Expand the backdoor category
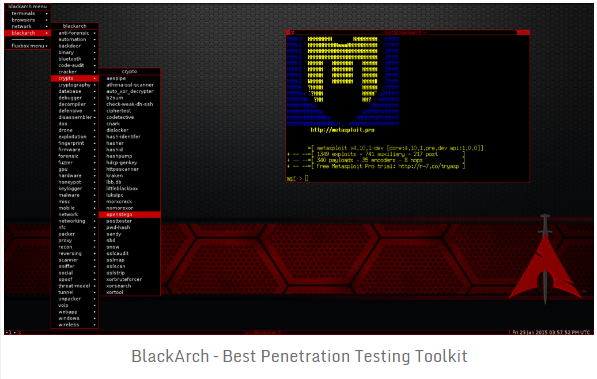This screenshot has height=379, width=597. (x=75, y=46)
